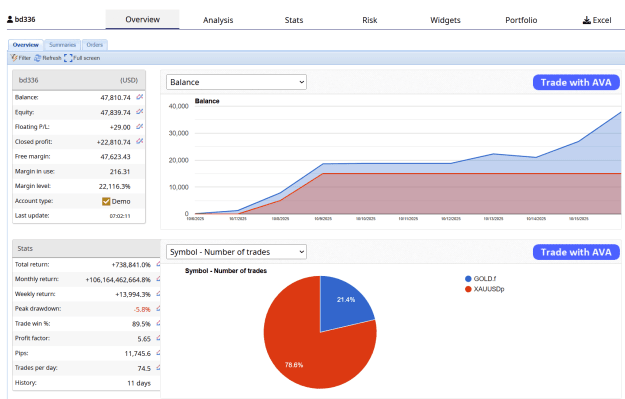Open the Balance chart type dropdown
This screenshot has height=399, width=625.
click(x=236, y=82)
